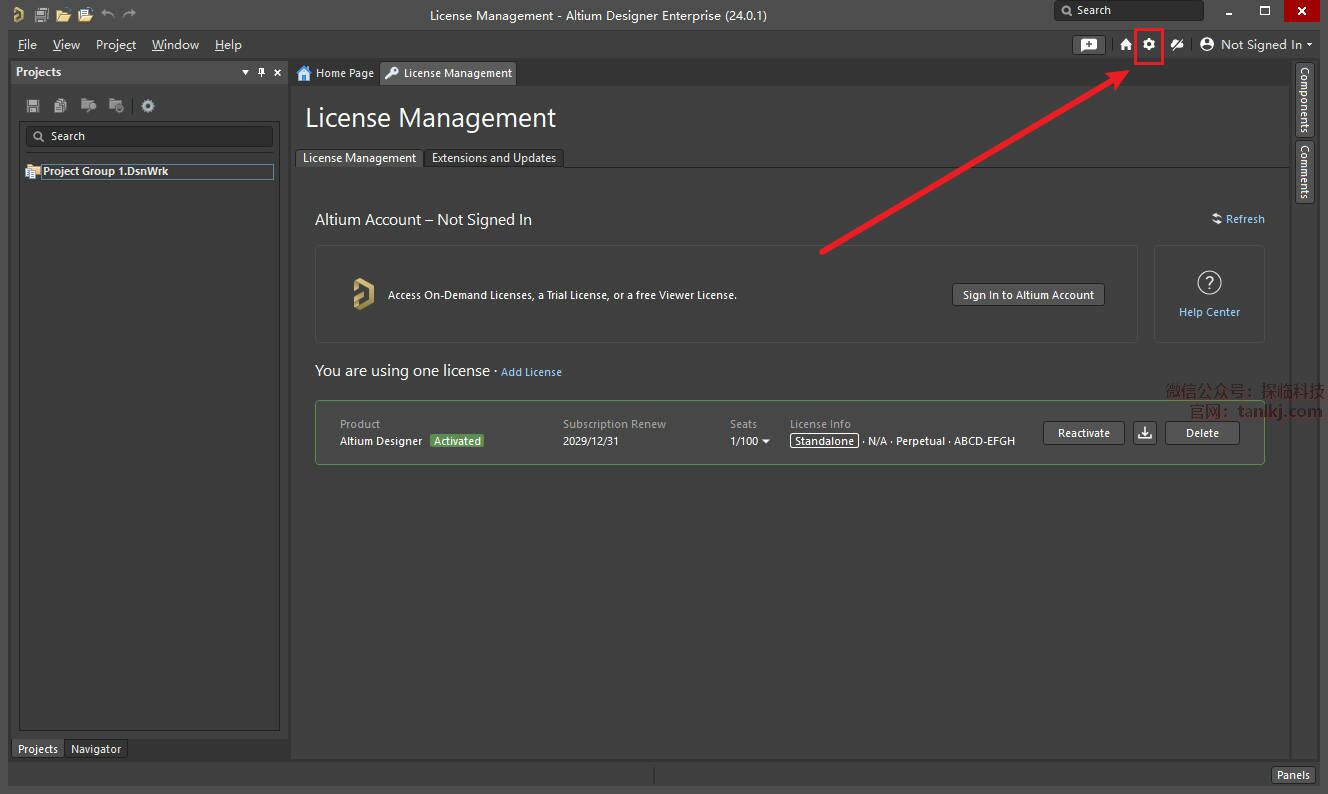Download the license file with the arrow icon
The image size is (1328, 794).
[1145, 433]
